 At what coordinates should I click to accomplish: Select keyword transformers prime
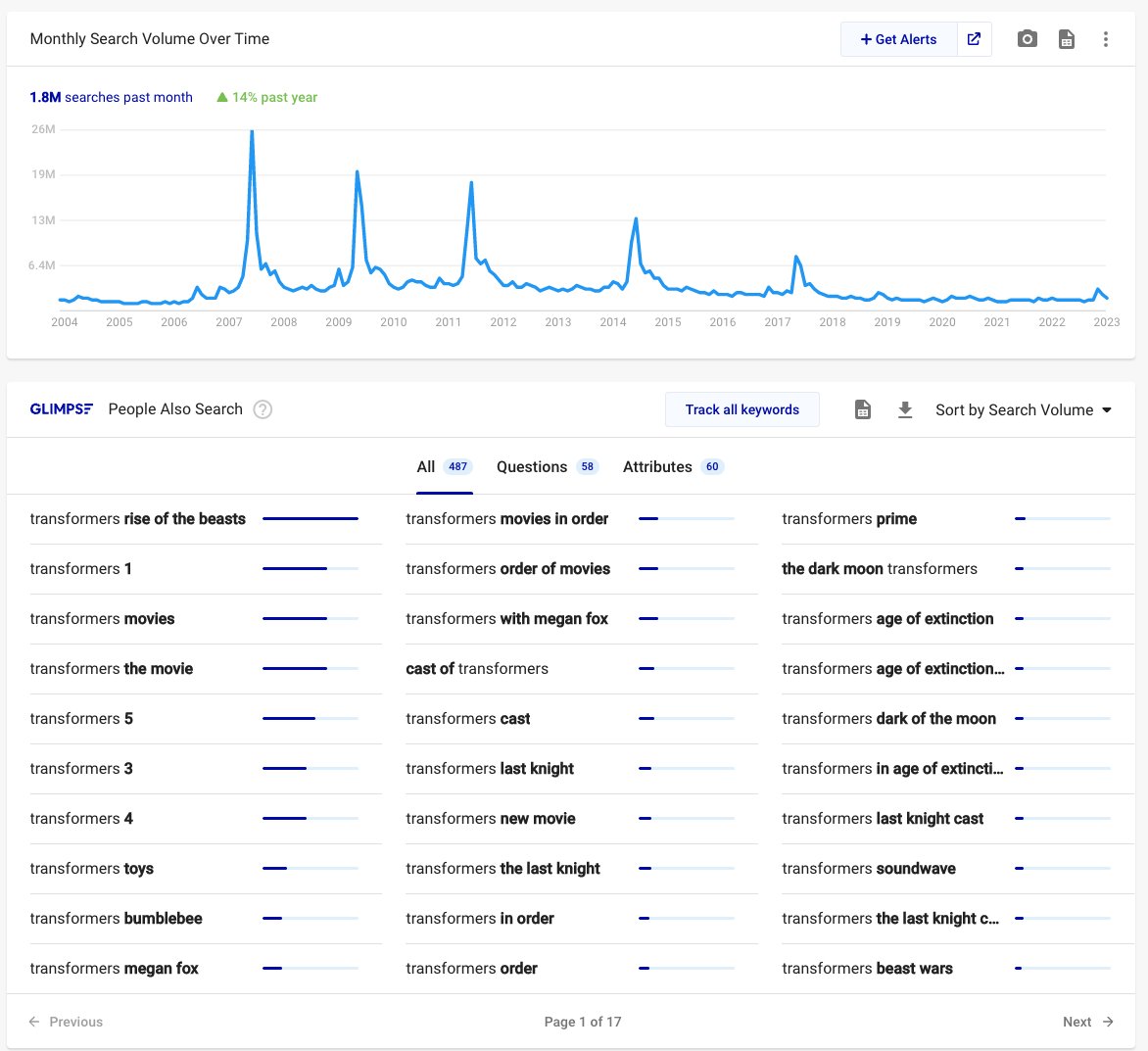(849, 519)
